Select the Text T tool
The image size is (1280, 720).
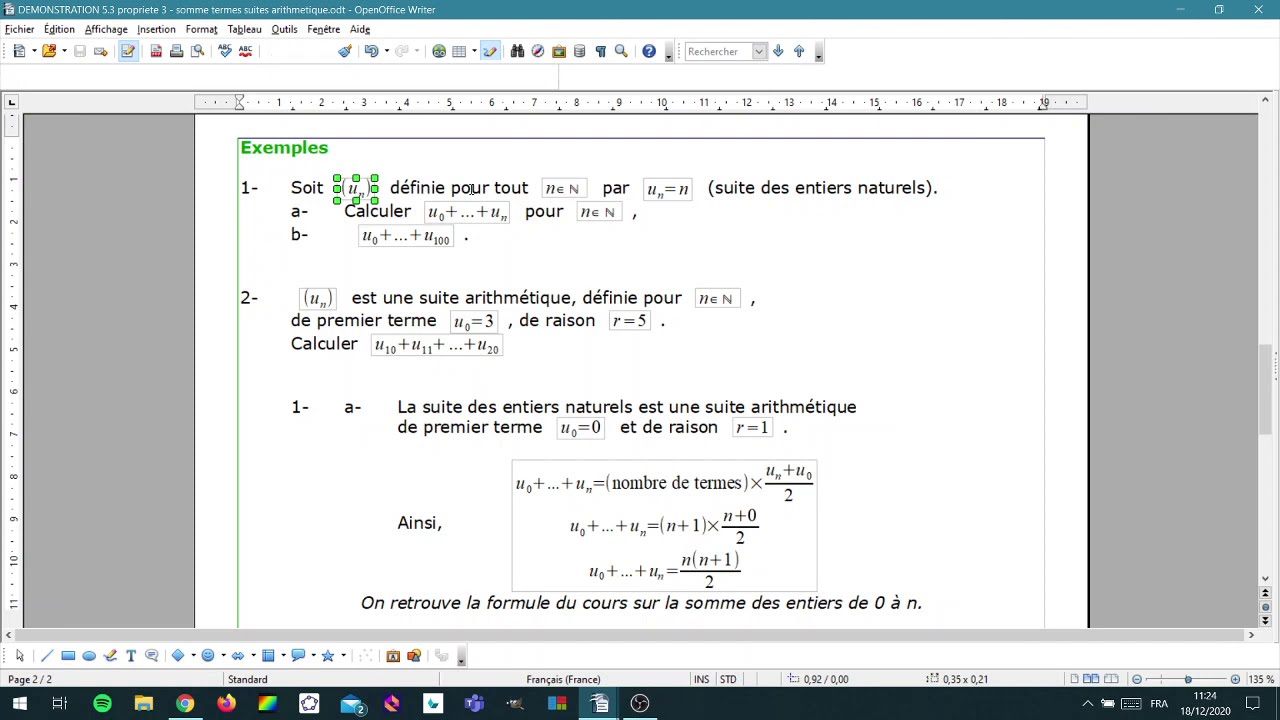[x=131, y=656]
